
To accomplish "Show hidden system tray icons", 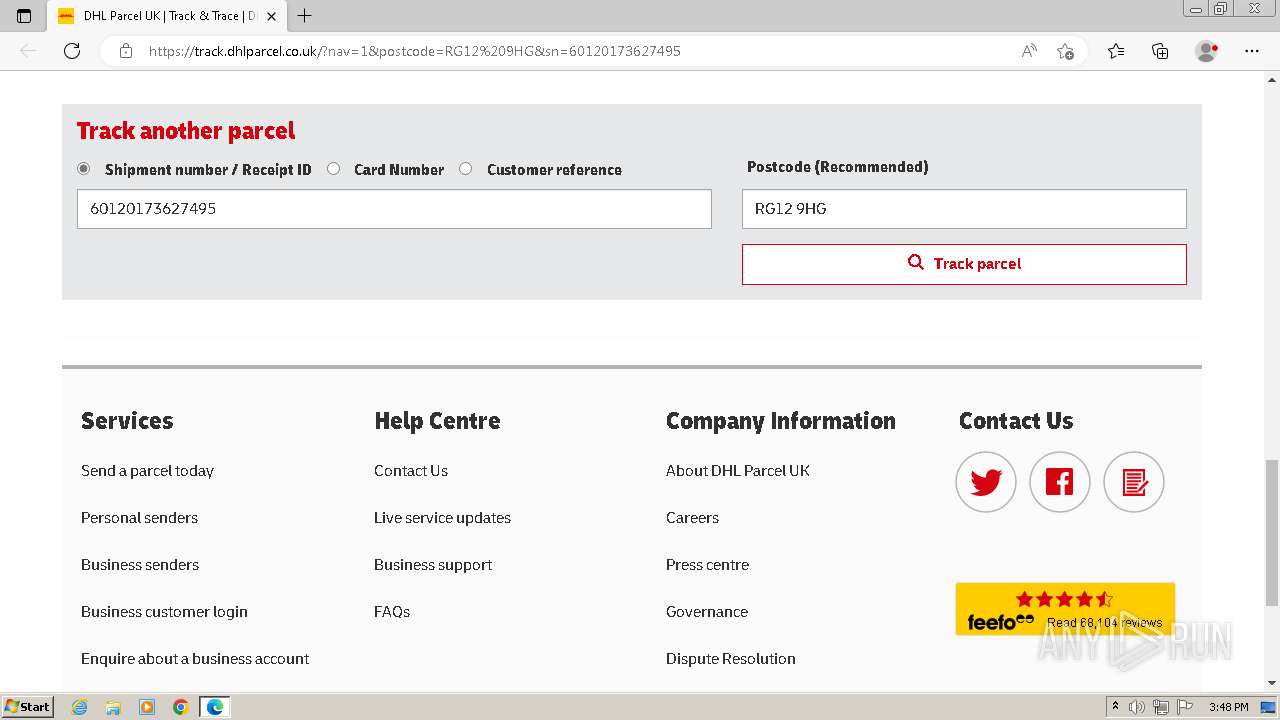I will click(x=1115, y=707).
